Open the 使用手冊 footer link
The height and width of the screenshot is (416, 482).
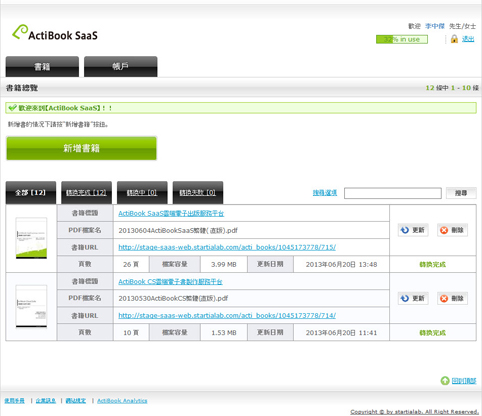point(15,401)
